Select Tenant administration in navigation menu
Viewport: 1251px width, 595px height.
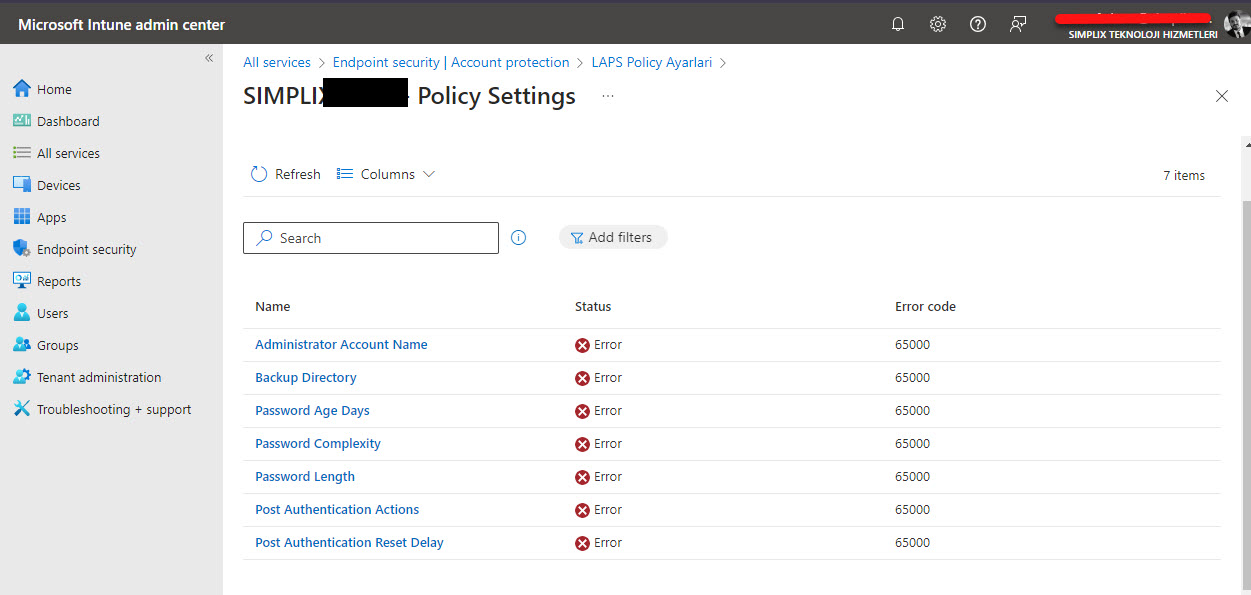click(98, 377)
